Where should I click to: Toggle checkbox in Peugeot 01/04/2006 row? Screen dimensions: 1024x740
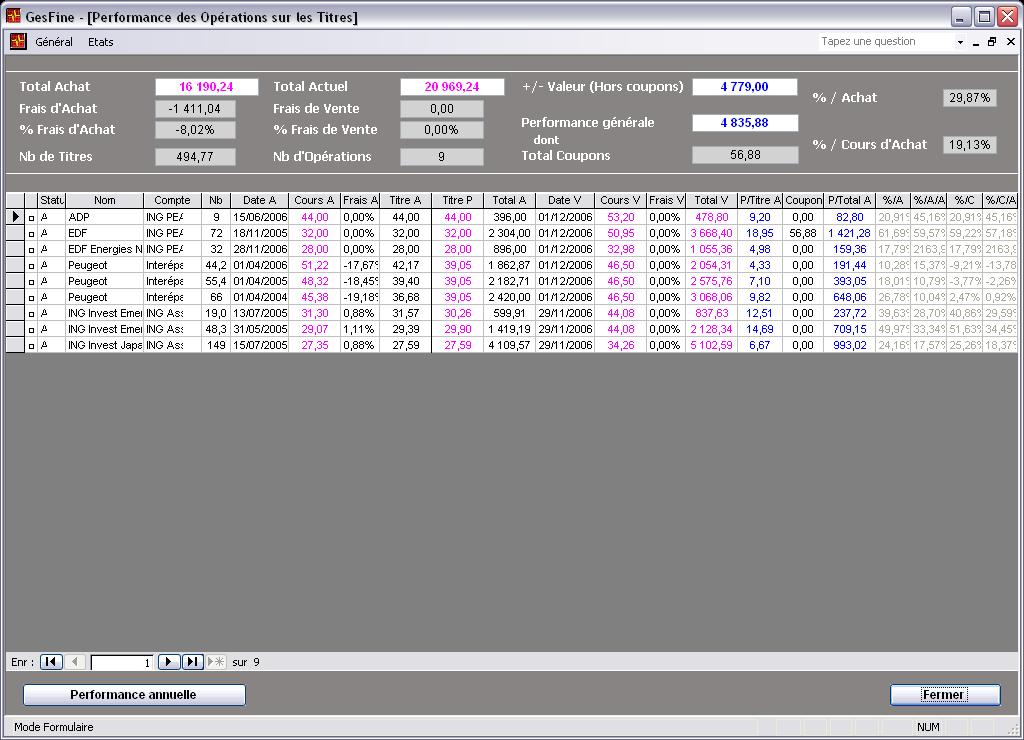click(x=31, y=266)
